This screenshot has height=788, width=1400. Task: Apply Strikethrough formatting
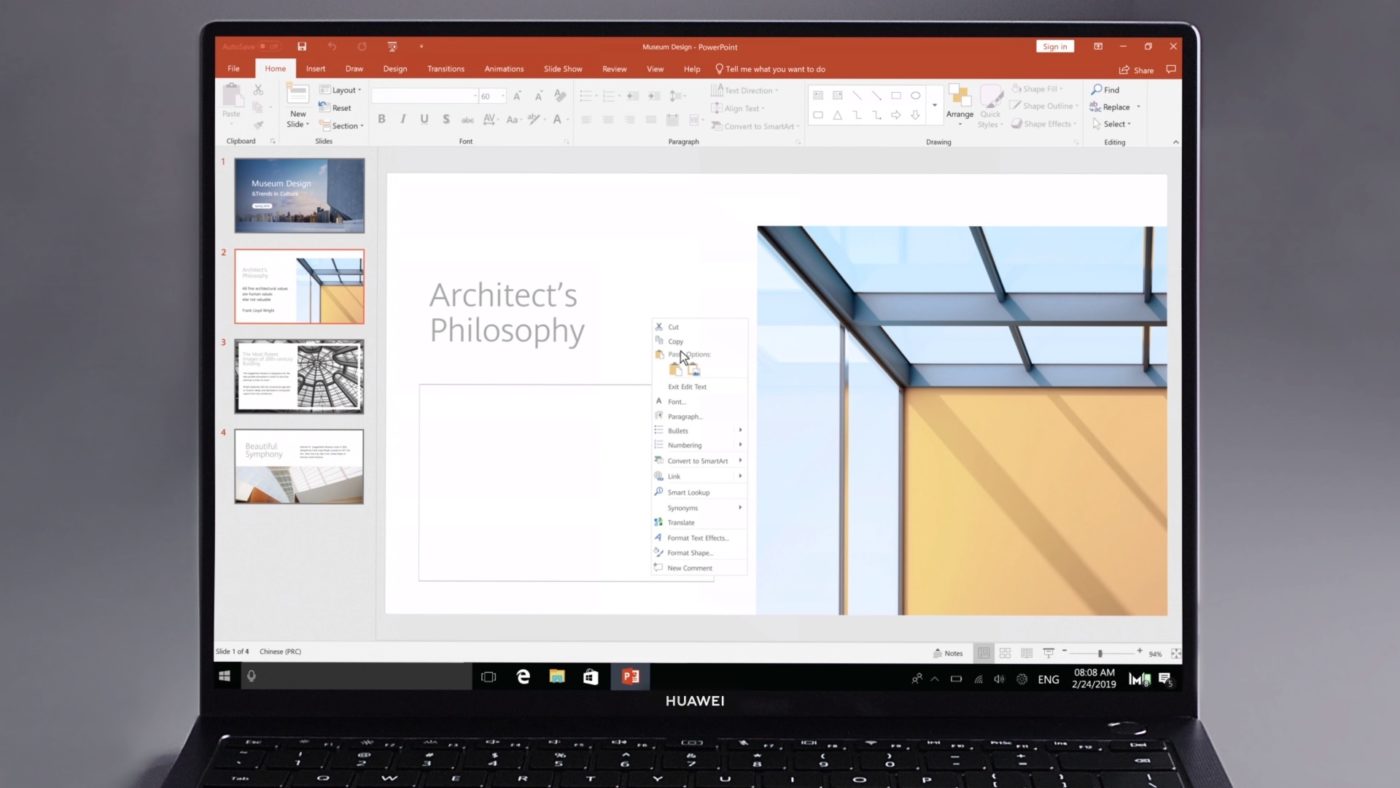pos(467,119)
